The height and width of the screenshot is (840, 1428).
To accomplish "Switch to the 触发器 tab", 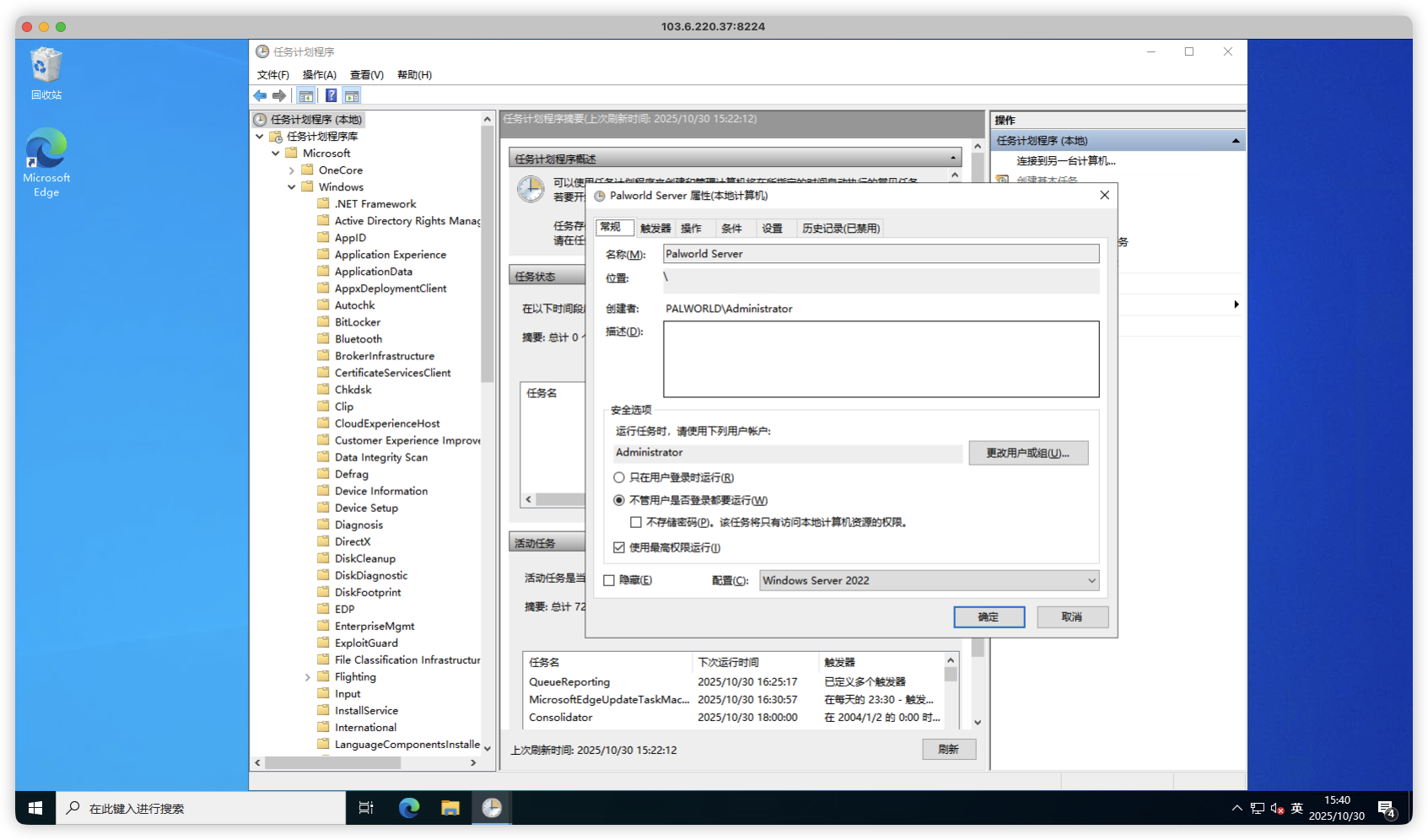I will [655, 229].
